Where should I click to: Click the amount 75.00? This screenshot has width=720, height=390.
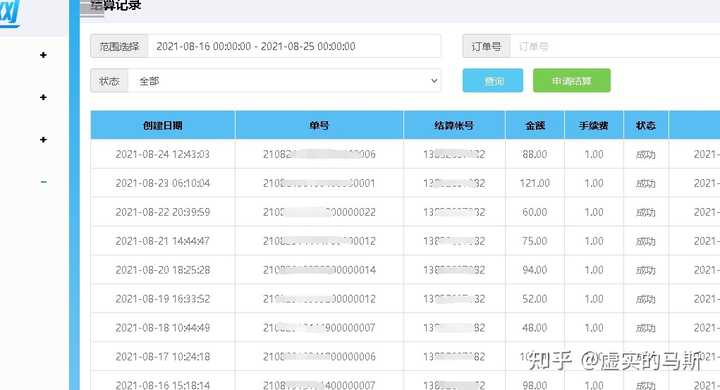point(534,241)
